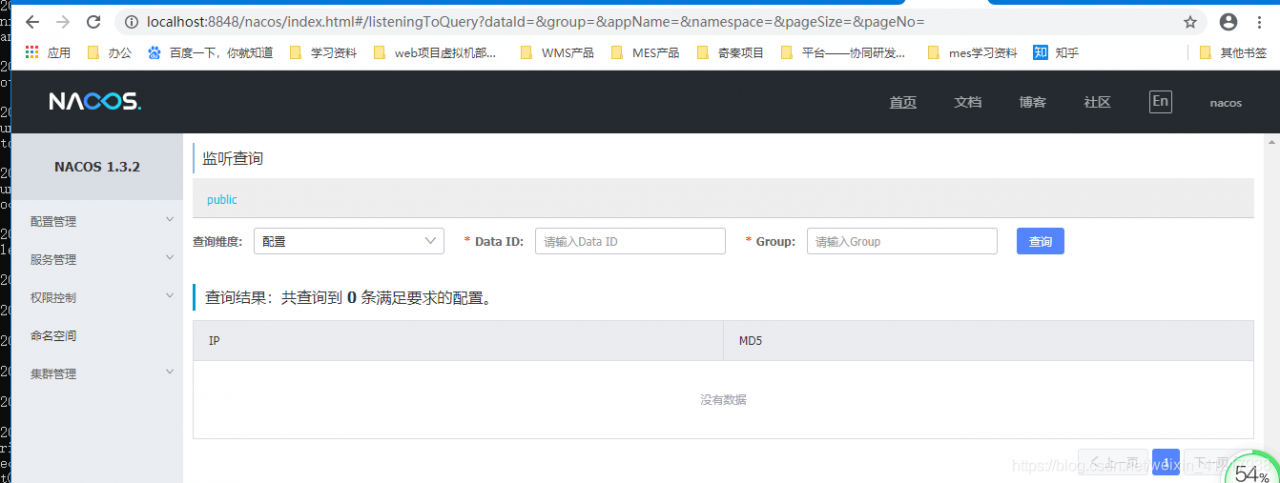
Task: Expand 服务管理 sidebar menu
Action: [97, 259]
